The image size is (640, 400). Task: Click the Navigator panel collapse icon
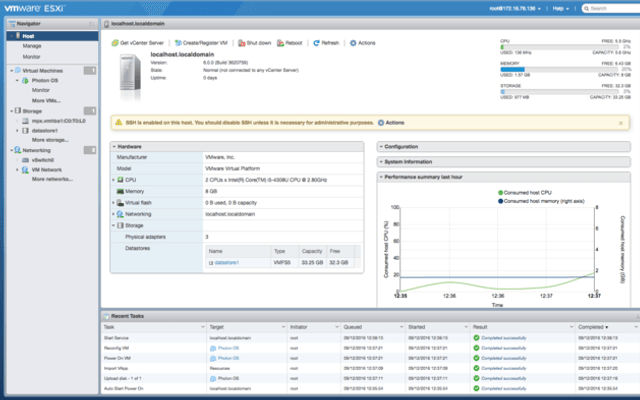tap(91, 24)
